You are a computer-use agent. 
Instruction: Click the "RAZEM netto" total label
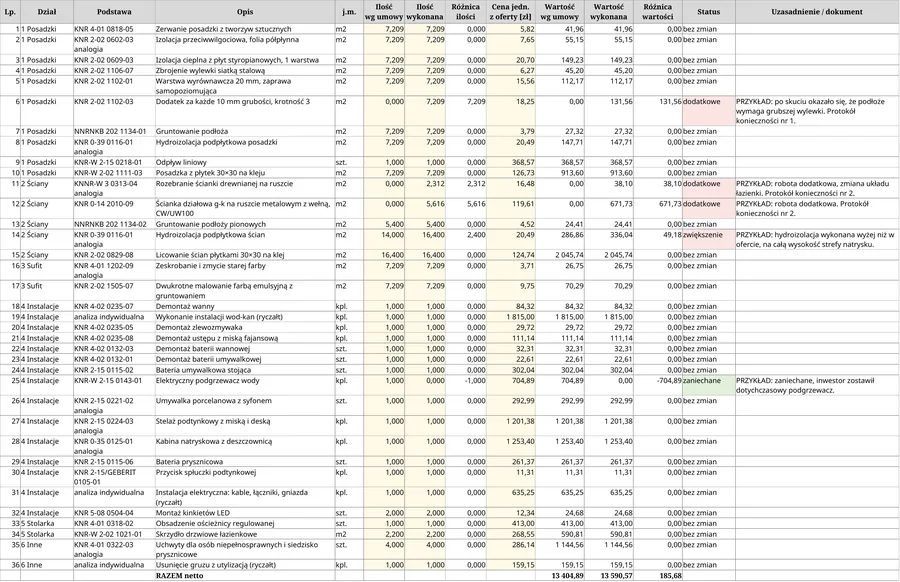[245, 576]
